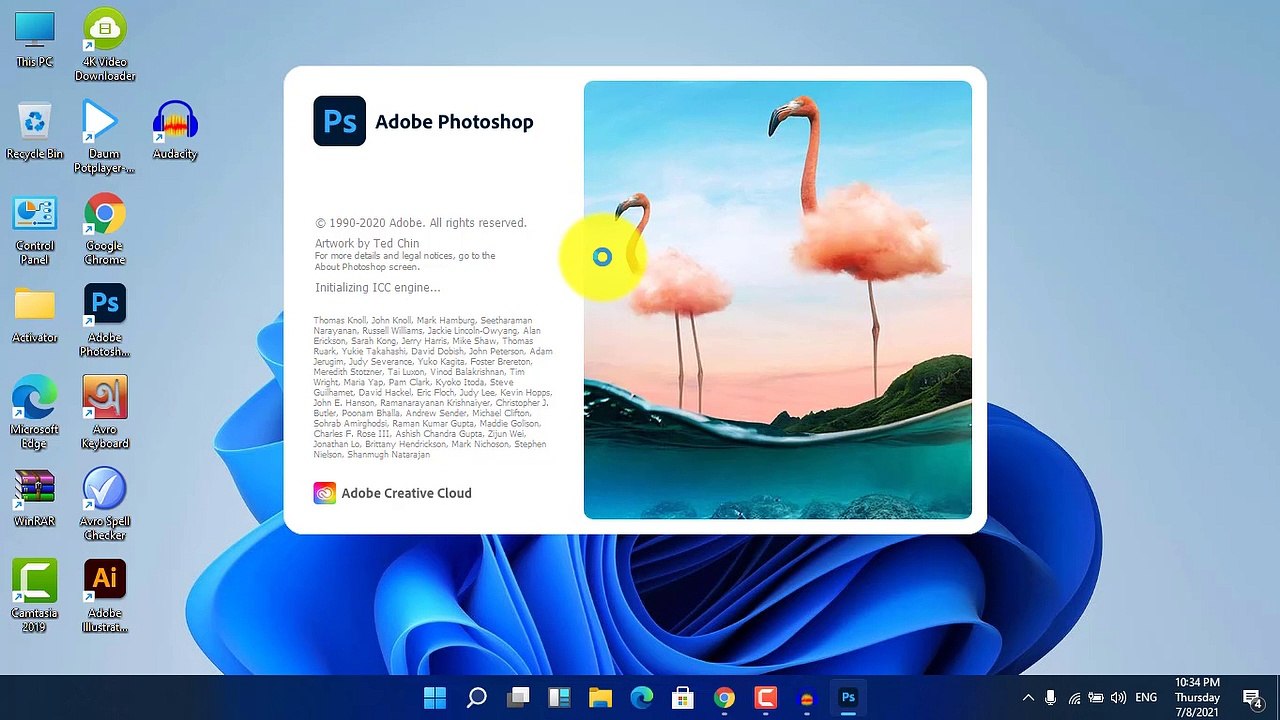Viewport: 1280px width, 720px height.
Task: Open File Explorer from the taskbar
Action: click(x=600, y=697)
